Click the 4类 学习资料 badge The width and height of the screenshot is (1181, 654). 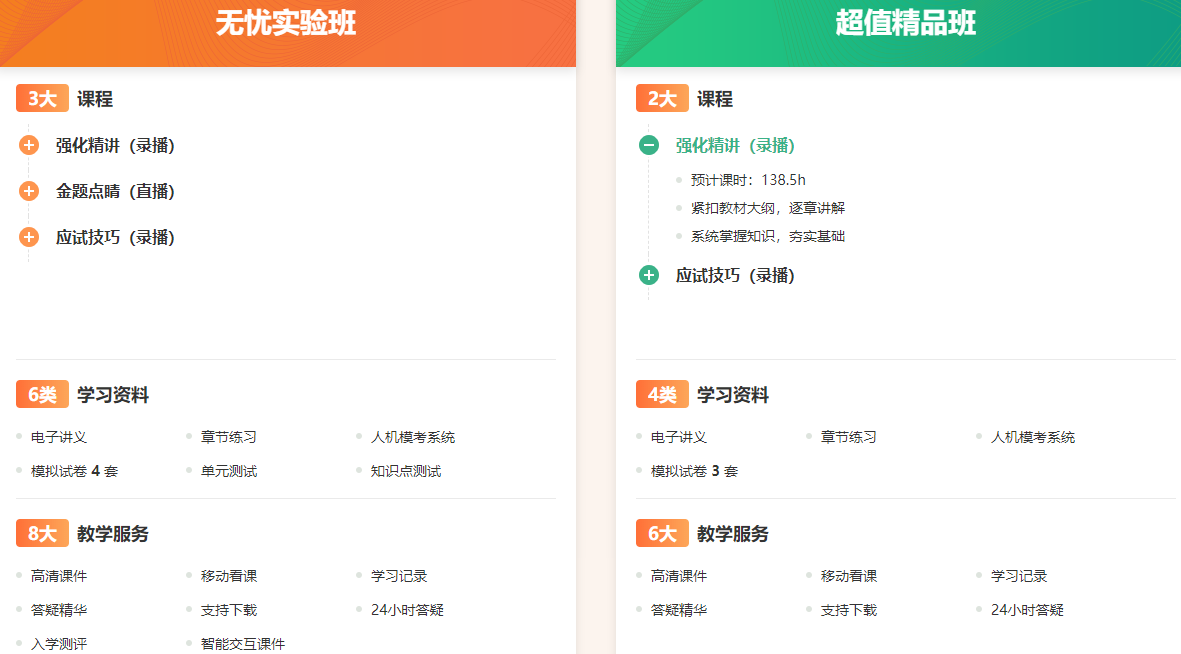tap(663, 394)
